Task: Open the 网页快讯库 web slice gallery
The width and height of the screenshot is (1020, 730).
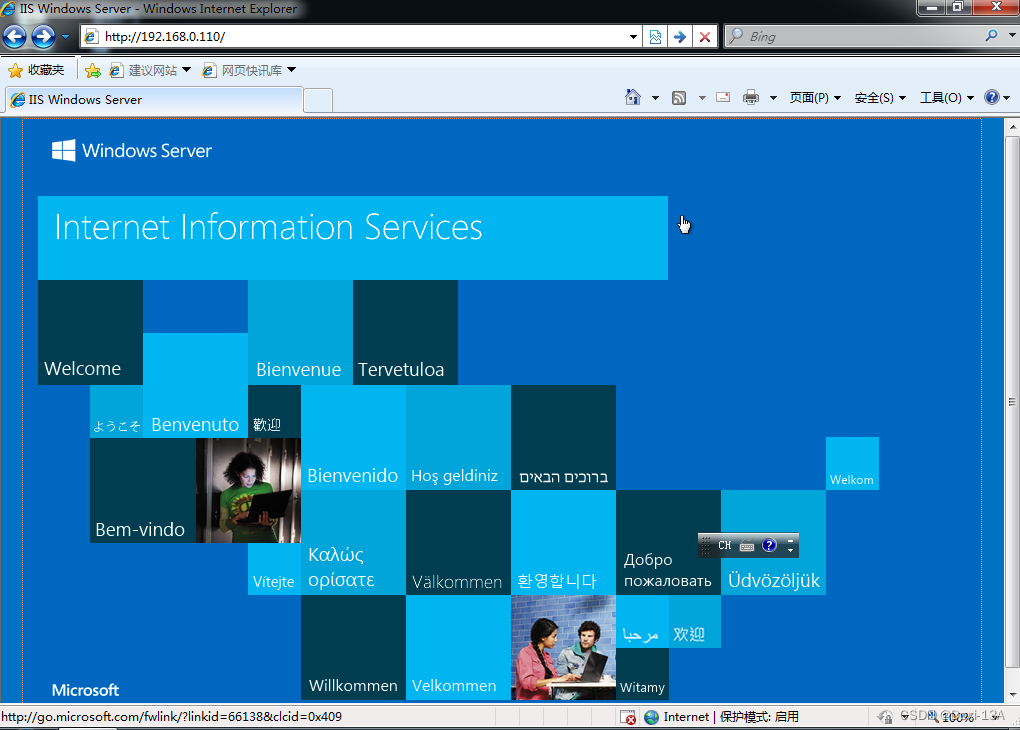Action: (242, 70)
